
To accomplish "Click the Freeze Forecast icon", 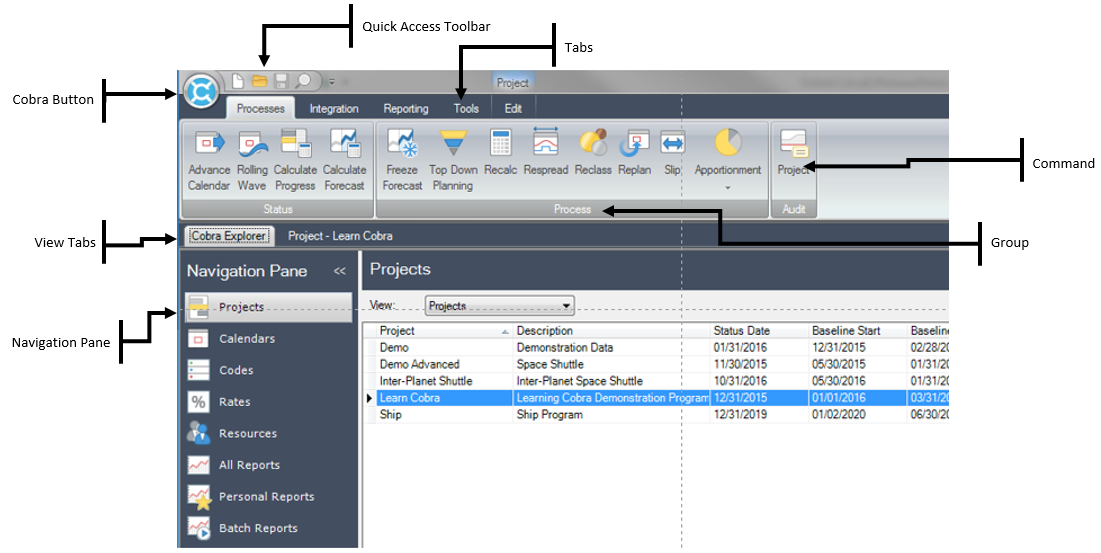I will click(402, 145).
